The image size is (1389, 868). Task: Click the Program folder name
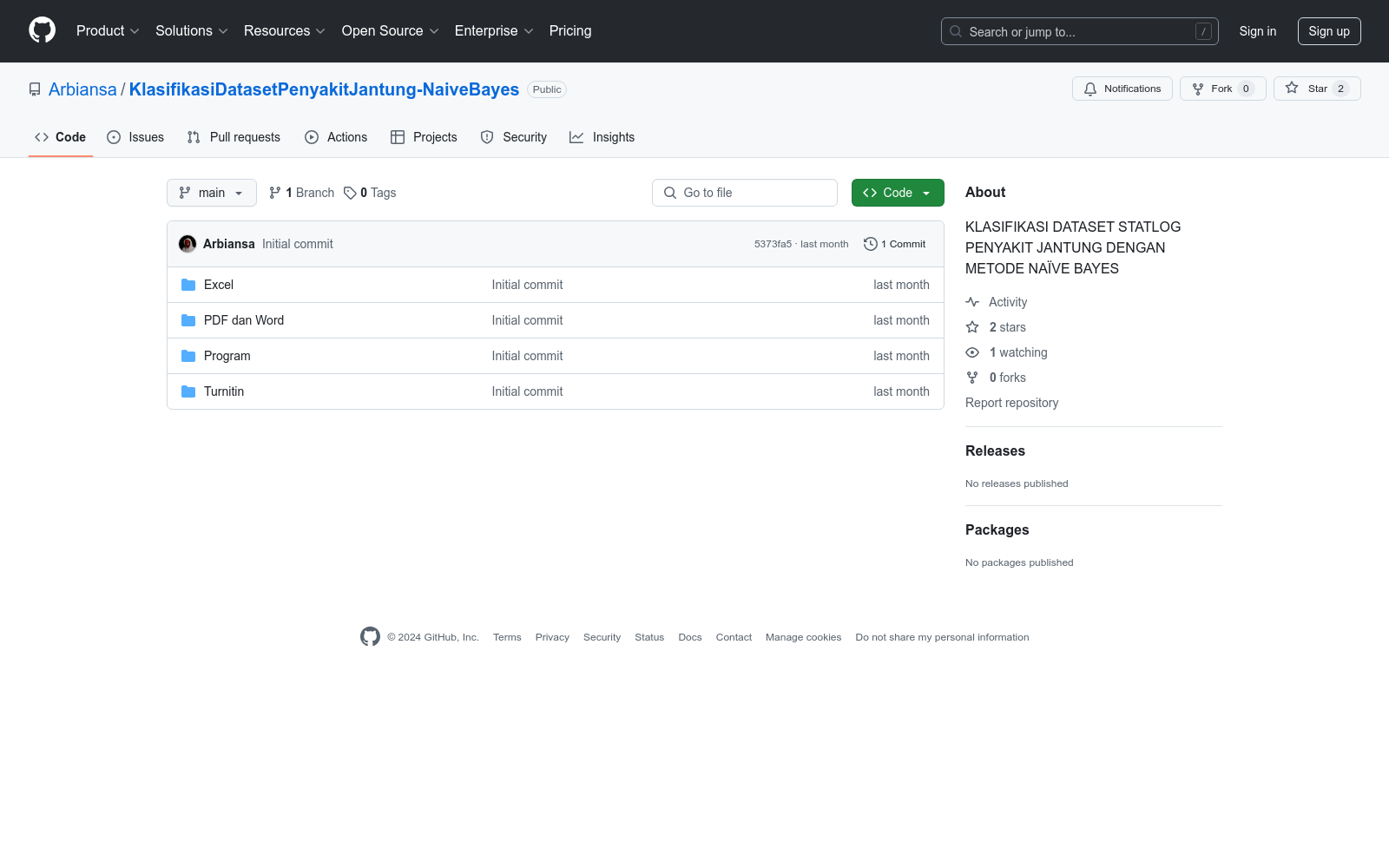(x=227, y=356)
